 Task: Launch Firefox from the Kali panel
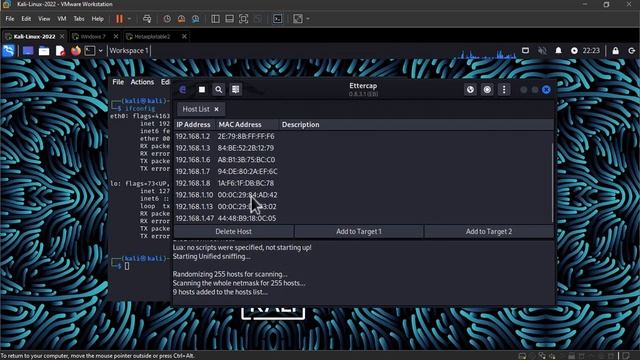[x=76, y=51]
